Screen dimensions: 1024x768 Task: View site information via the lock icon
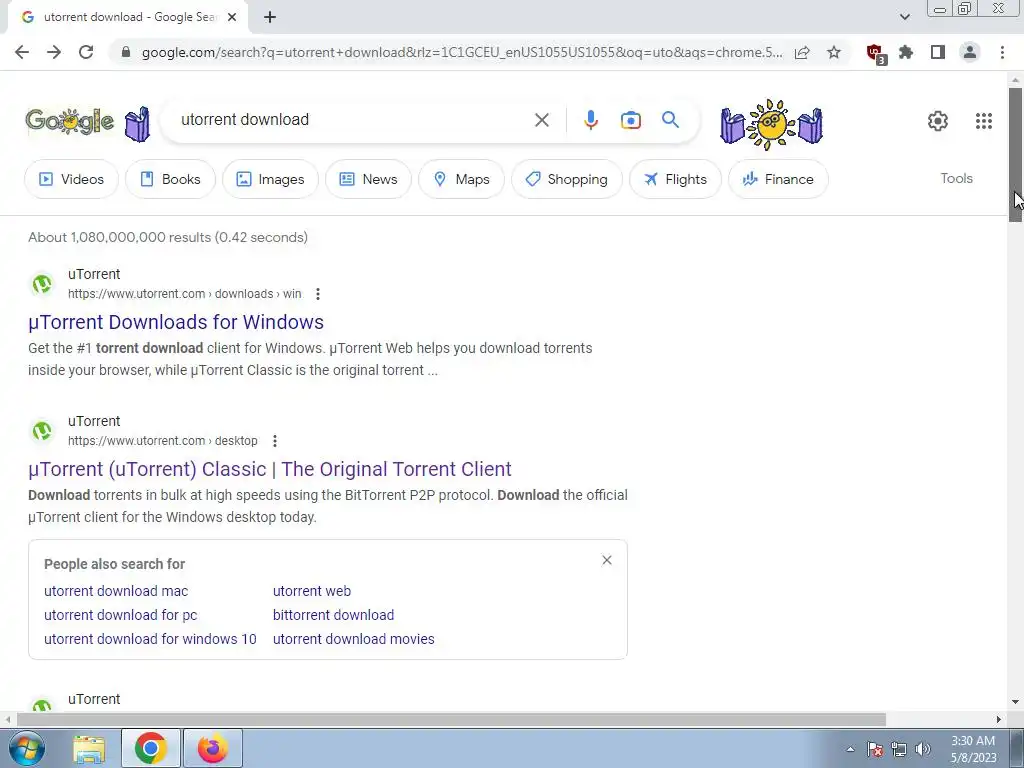[126, 52]
